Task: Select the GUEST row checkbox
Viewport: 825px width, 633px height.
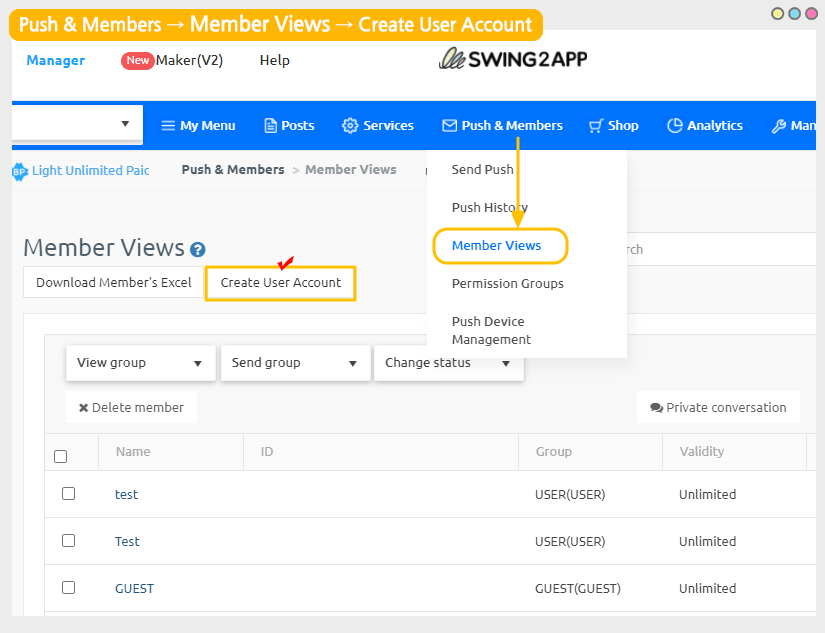Action: 68,587
